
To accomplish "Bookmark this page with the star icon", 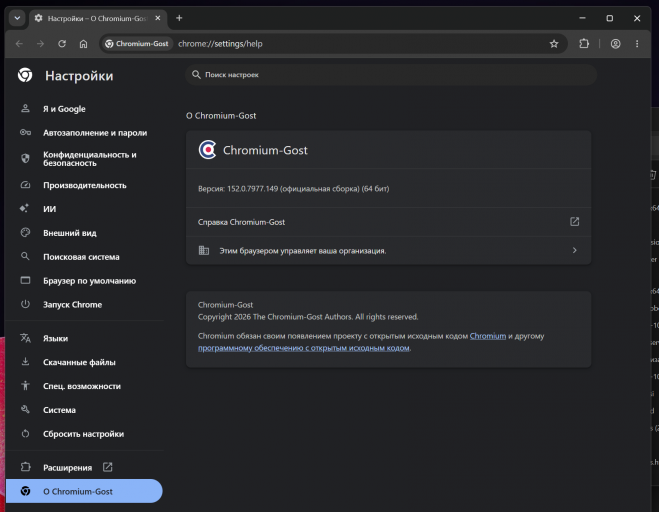I will (x=554, y=44).
